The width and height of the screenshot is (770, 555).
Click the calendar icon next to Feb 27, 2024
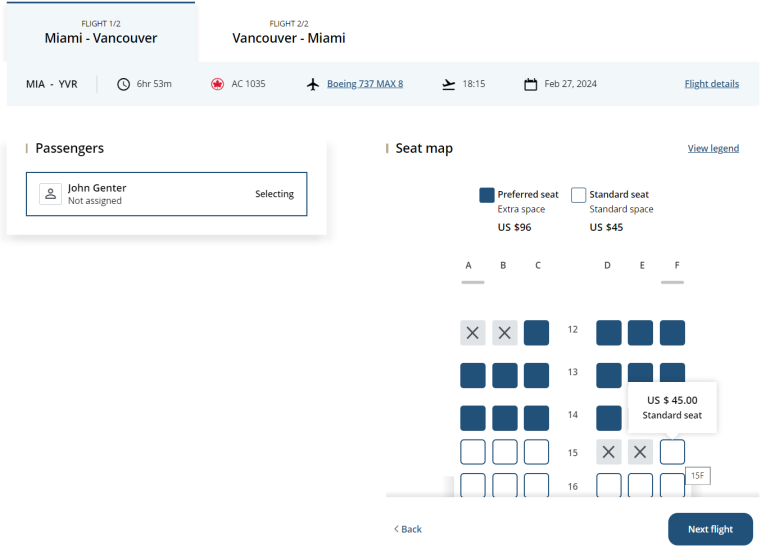(531, 84)
